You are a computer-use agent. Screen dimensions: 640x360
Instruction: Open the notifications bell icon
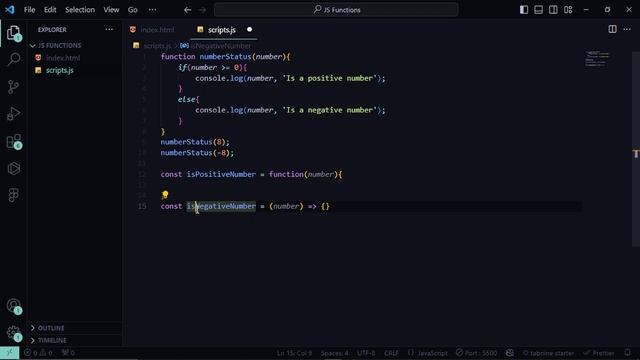(628, 353)
